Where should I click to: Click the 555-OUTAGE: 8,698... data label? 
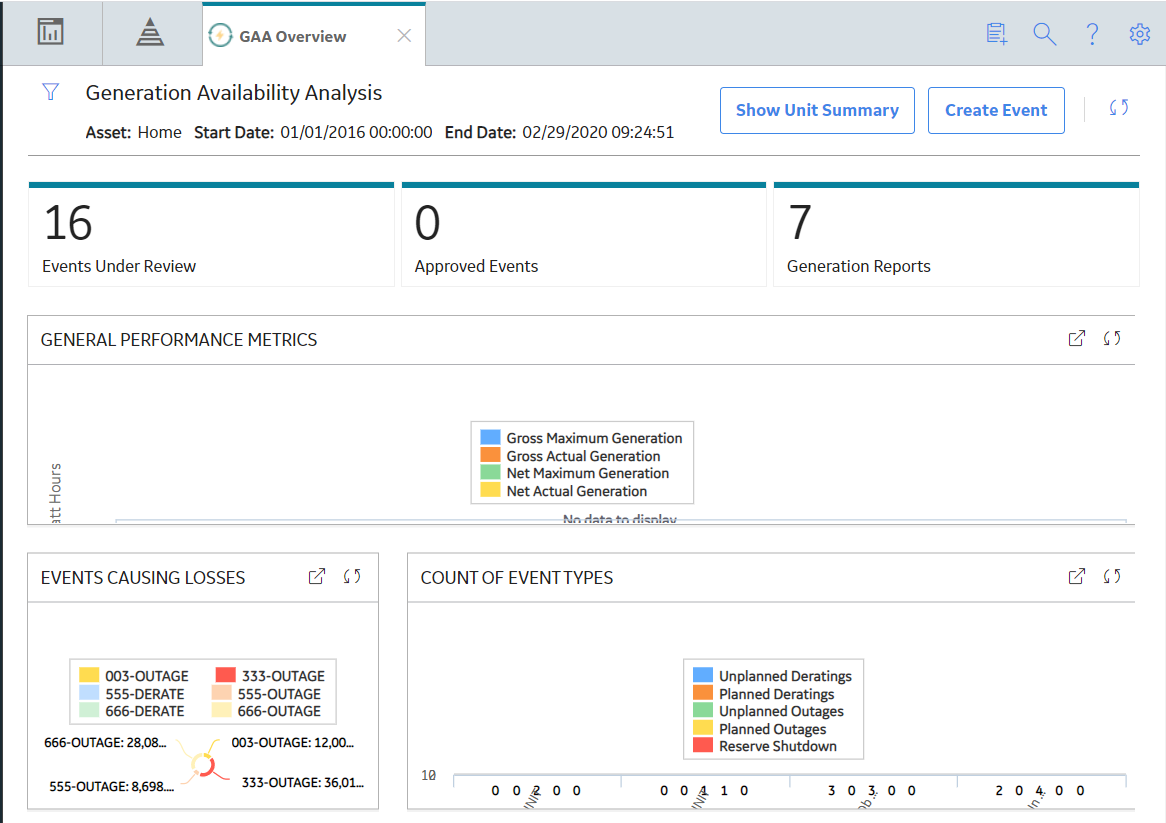pyautogui.click(x=112, y=787)
